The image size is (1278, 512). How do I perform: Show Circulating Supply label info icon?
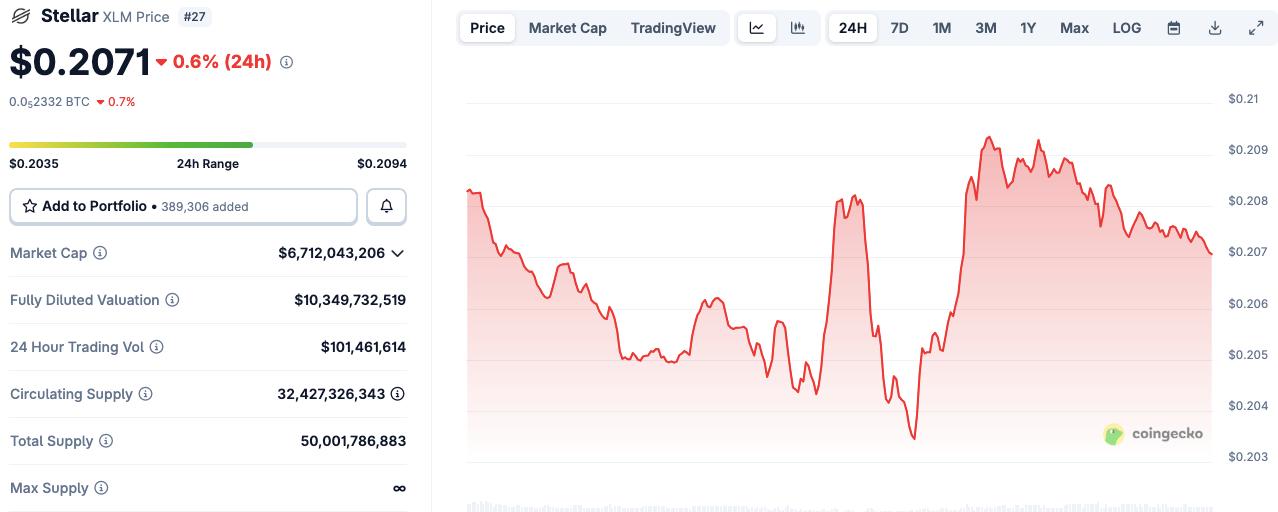coord(146,394)
